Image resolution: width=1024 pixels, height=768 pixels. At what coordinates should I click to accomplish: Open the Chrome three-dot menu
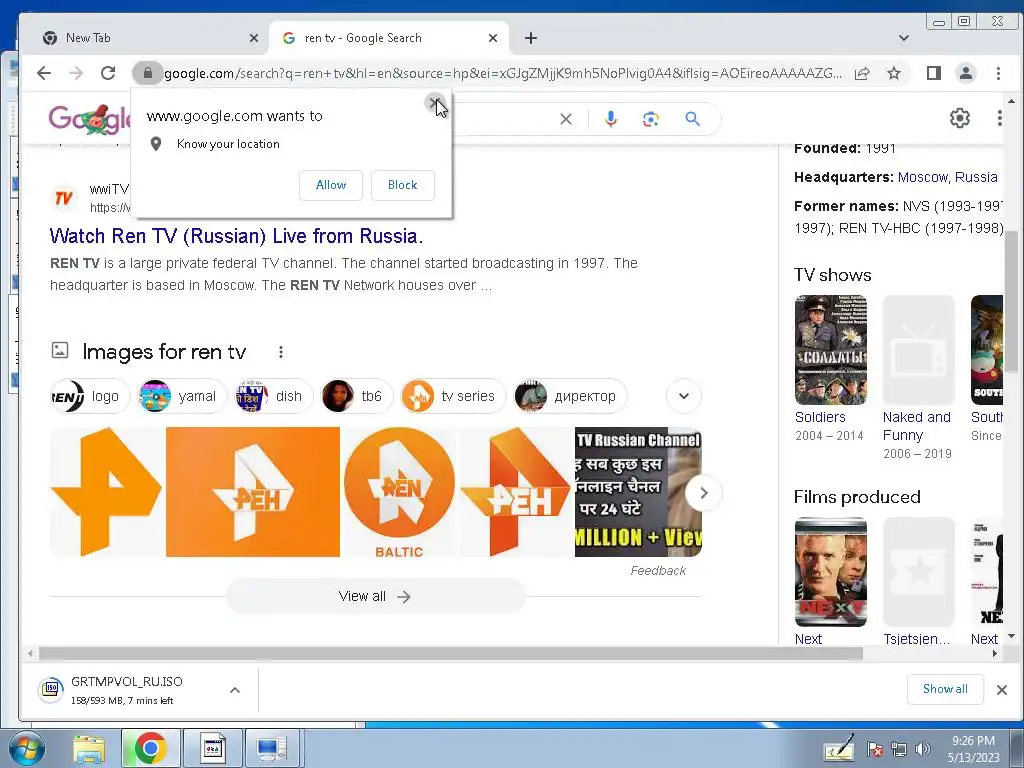[x=998, y=73]
